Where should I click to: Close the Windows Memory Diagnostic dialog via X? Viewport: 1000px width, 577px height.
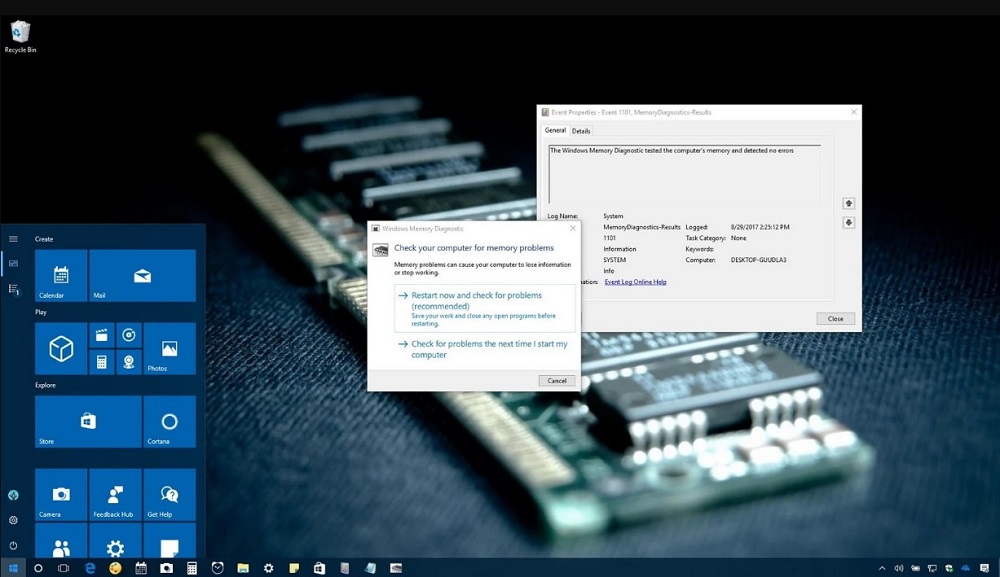pos(573,228)
